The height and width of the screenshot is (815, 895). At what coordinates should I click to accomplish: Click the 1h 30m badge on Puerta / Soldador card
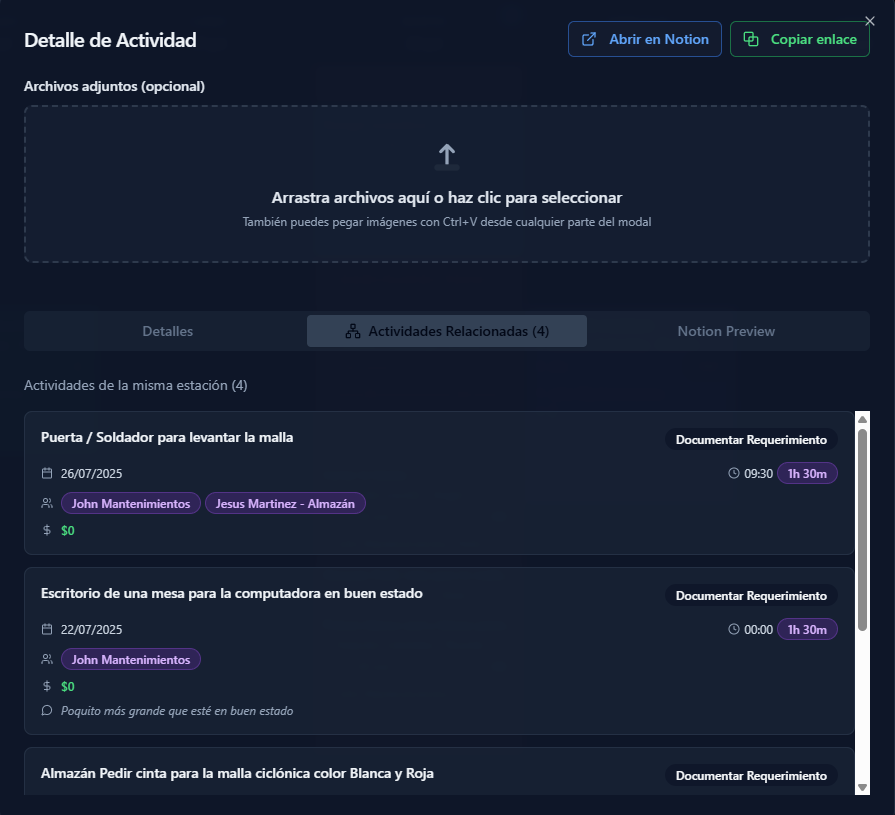coord(807,473)
